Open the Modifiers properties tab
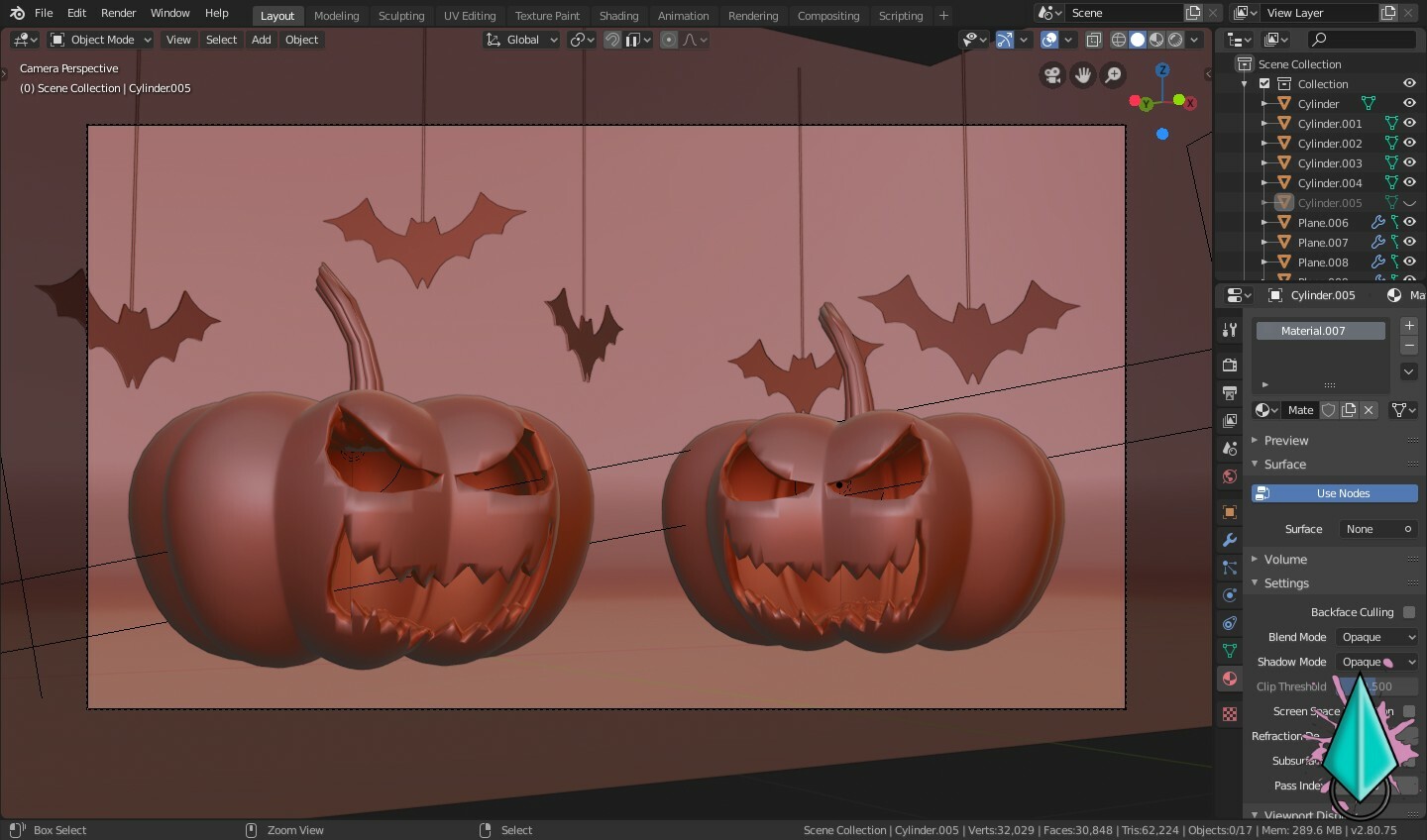Screen dimensions: 1427x840 point(1230,540)
